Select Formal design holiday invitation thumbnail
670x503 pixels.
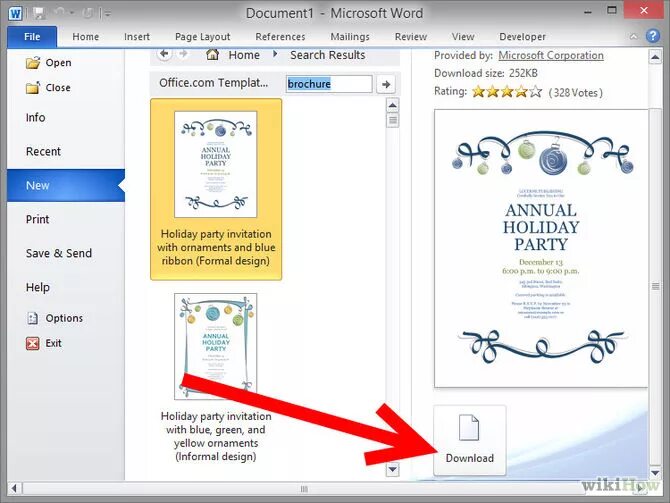coord(216,189)
